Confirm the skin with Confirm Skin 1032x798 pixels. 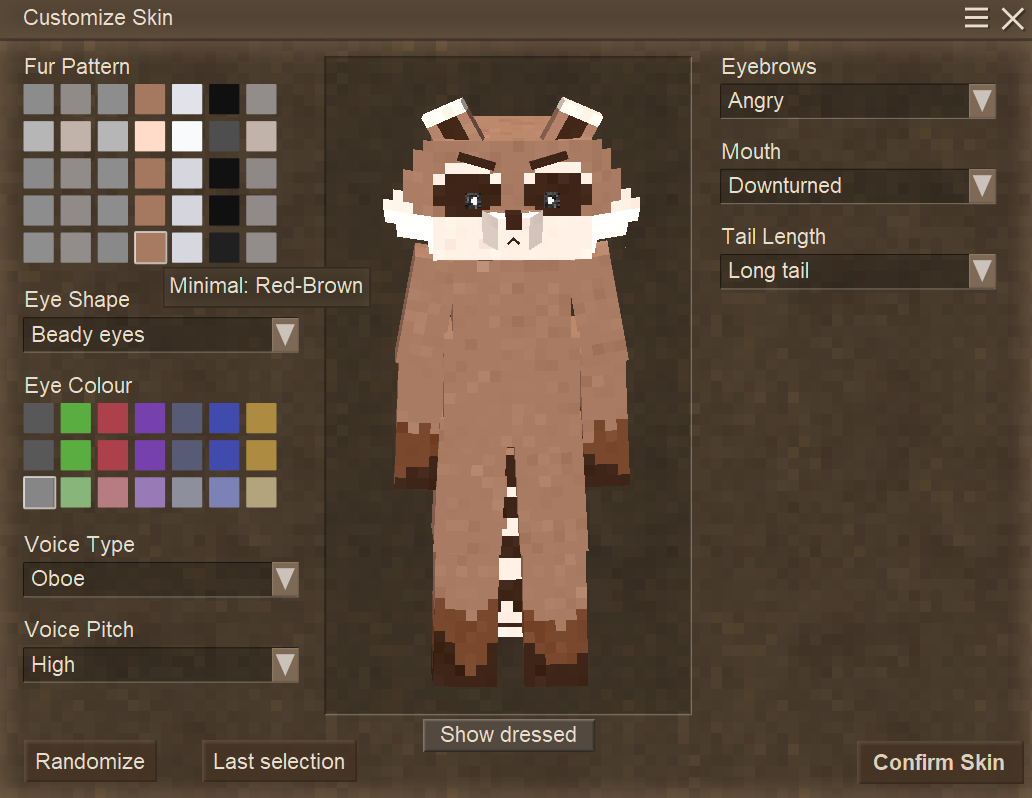pos(939,762)
